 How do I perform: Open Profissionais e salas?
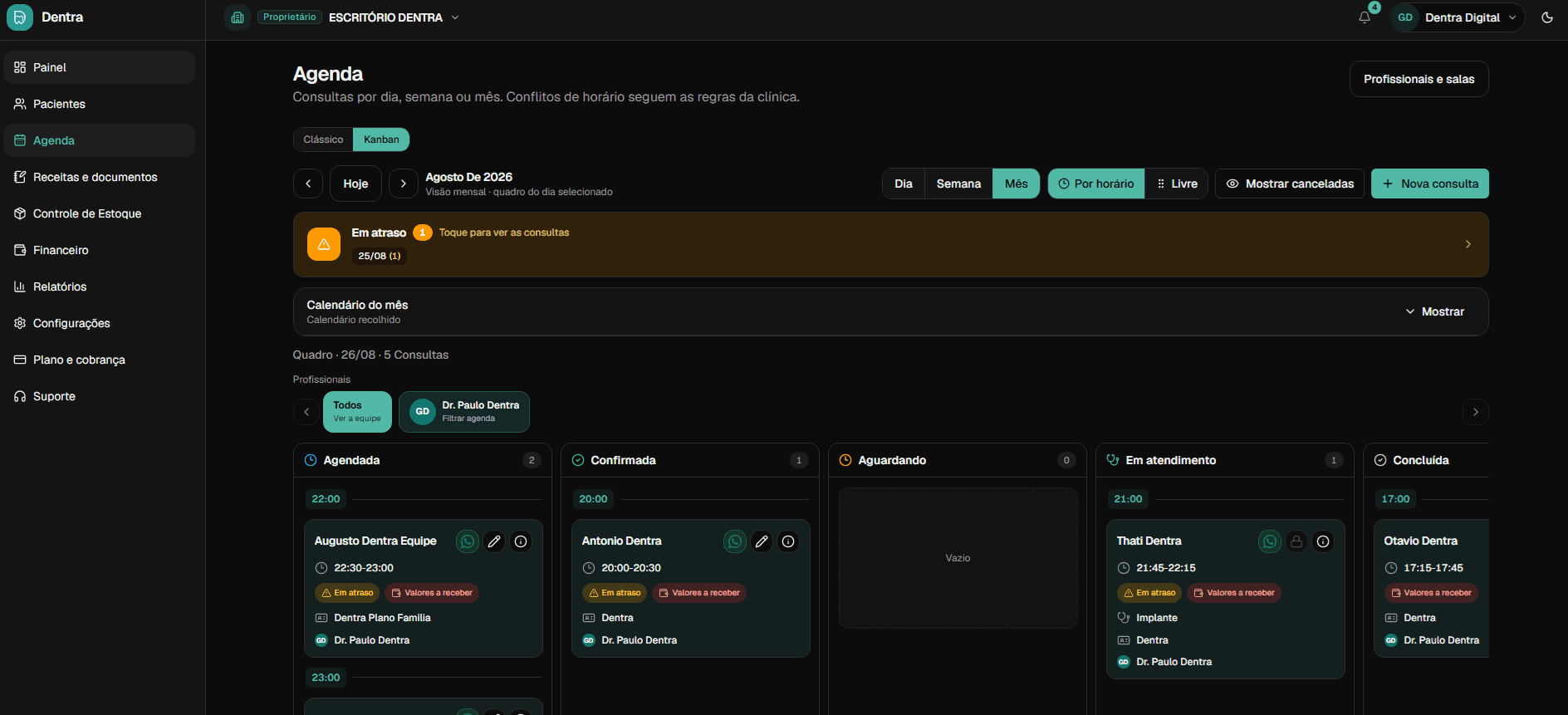1419,79
